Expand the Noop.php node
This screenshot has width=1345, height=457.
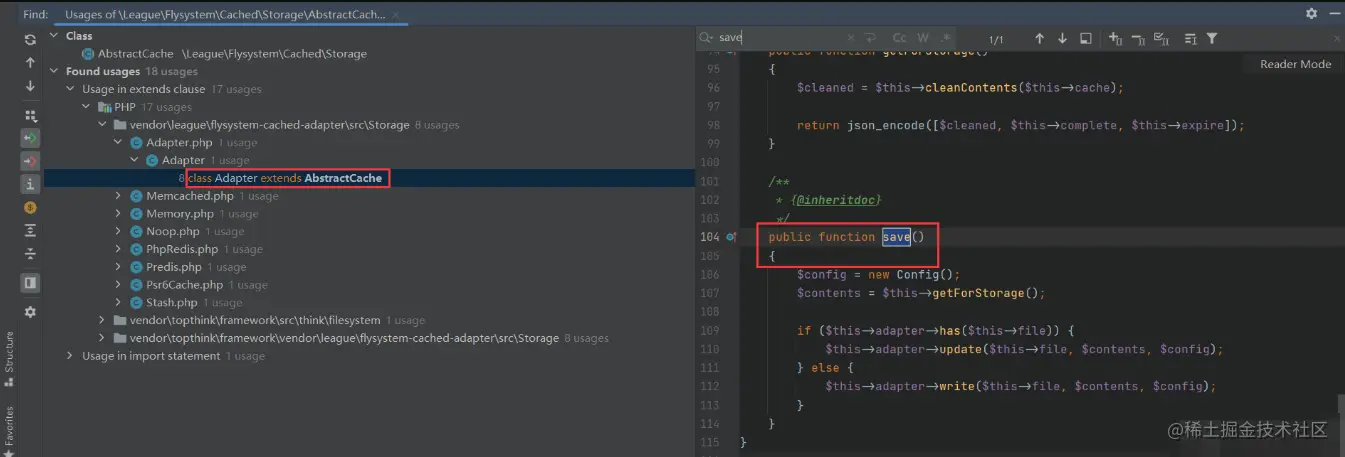[x=119, y=232]
